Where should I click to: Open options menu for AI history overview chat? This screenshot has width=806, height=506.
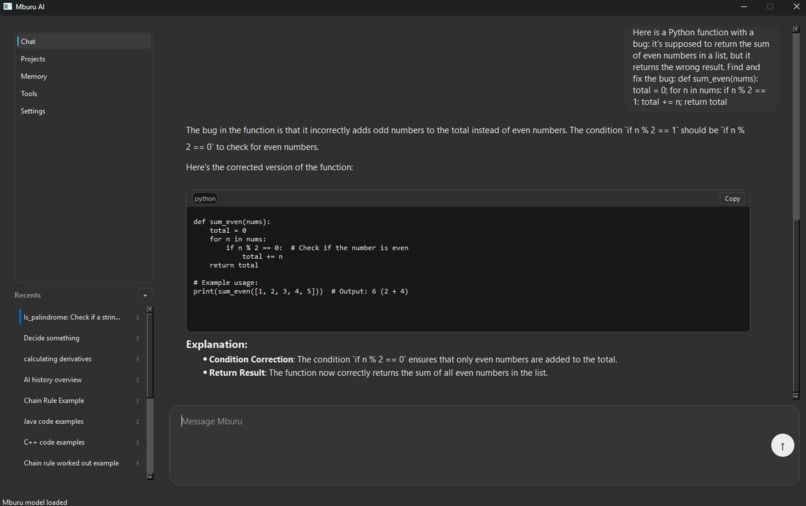point(137,380)
